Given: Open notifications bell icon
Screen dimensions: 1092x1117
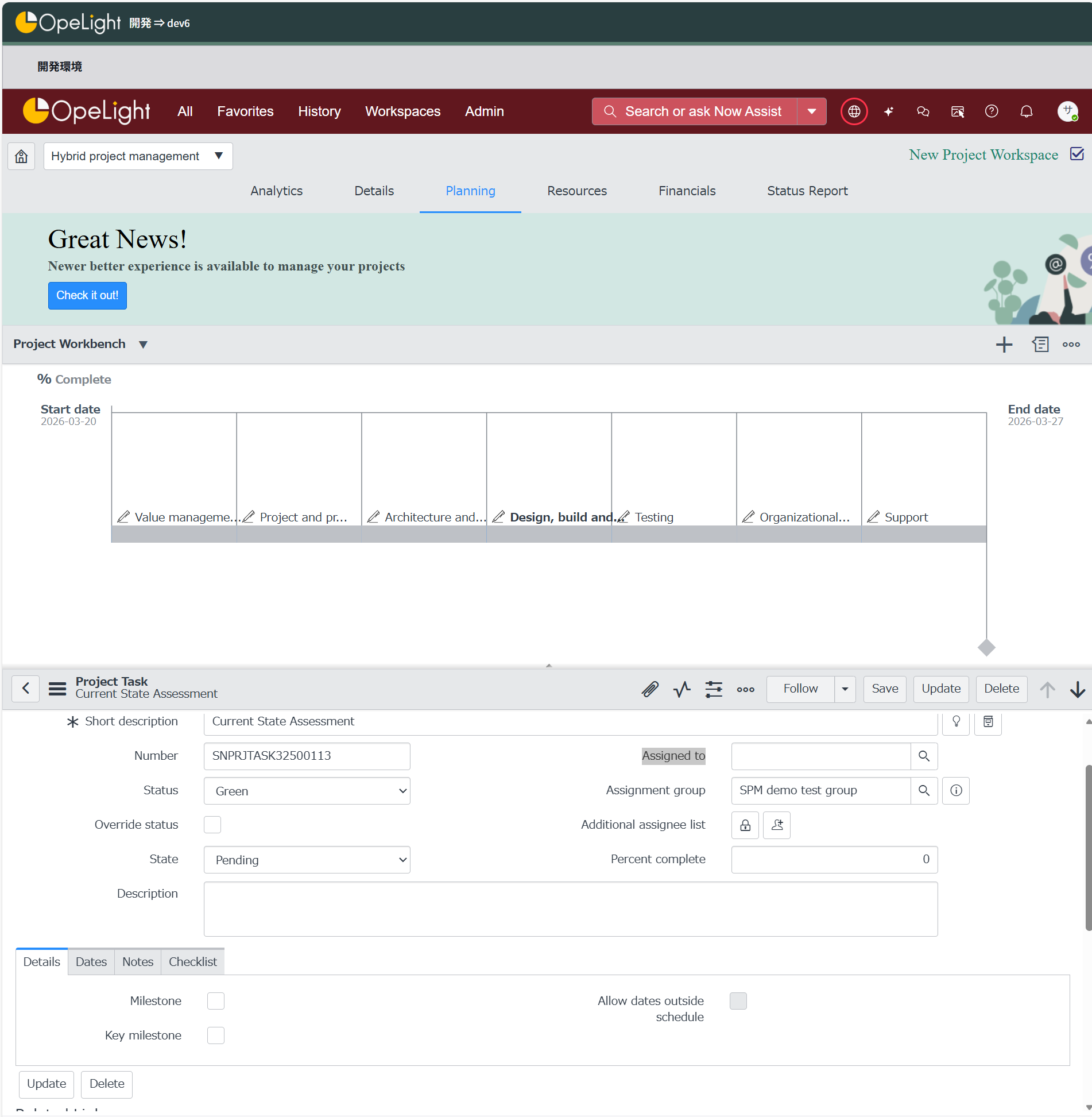Looking at the screenshot, I should pyautogui.click(x=1026, y=111).
